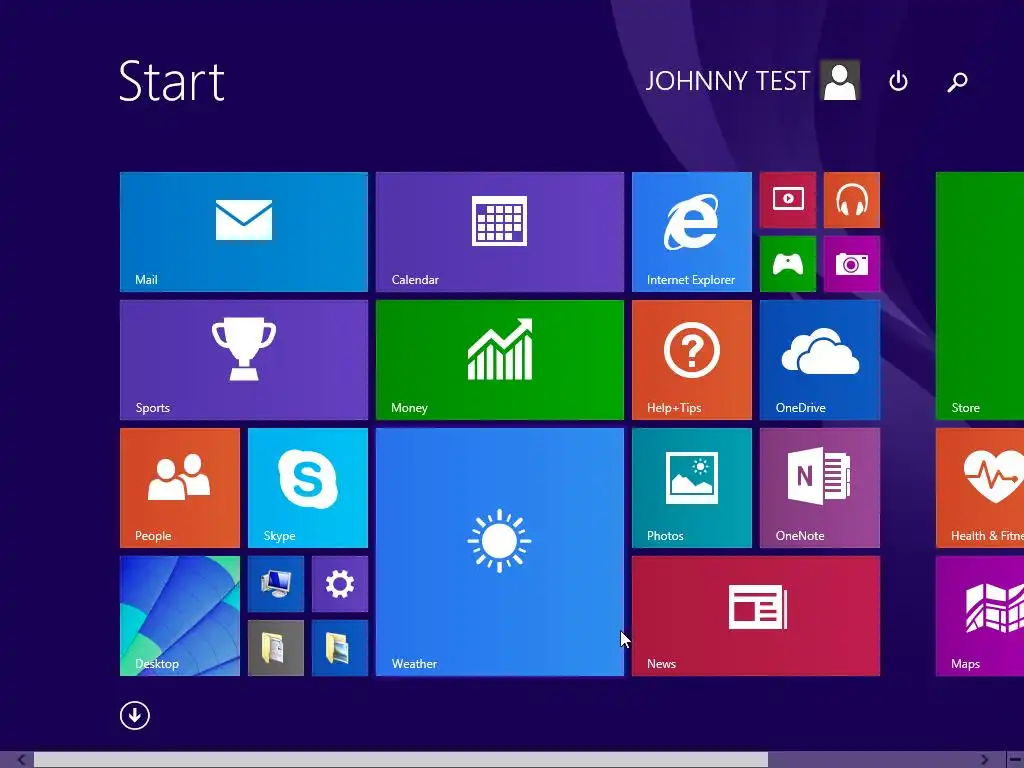Open the Store tile
The height and width of the screenshot is (768, 1024).
tap(980, 296)
